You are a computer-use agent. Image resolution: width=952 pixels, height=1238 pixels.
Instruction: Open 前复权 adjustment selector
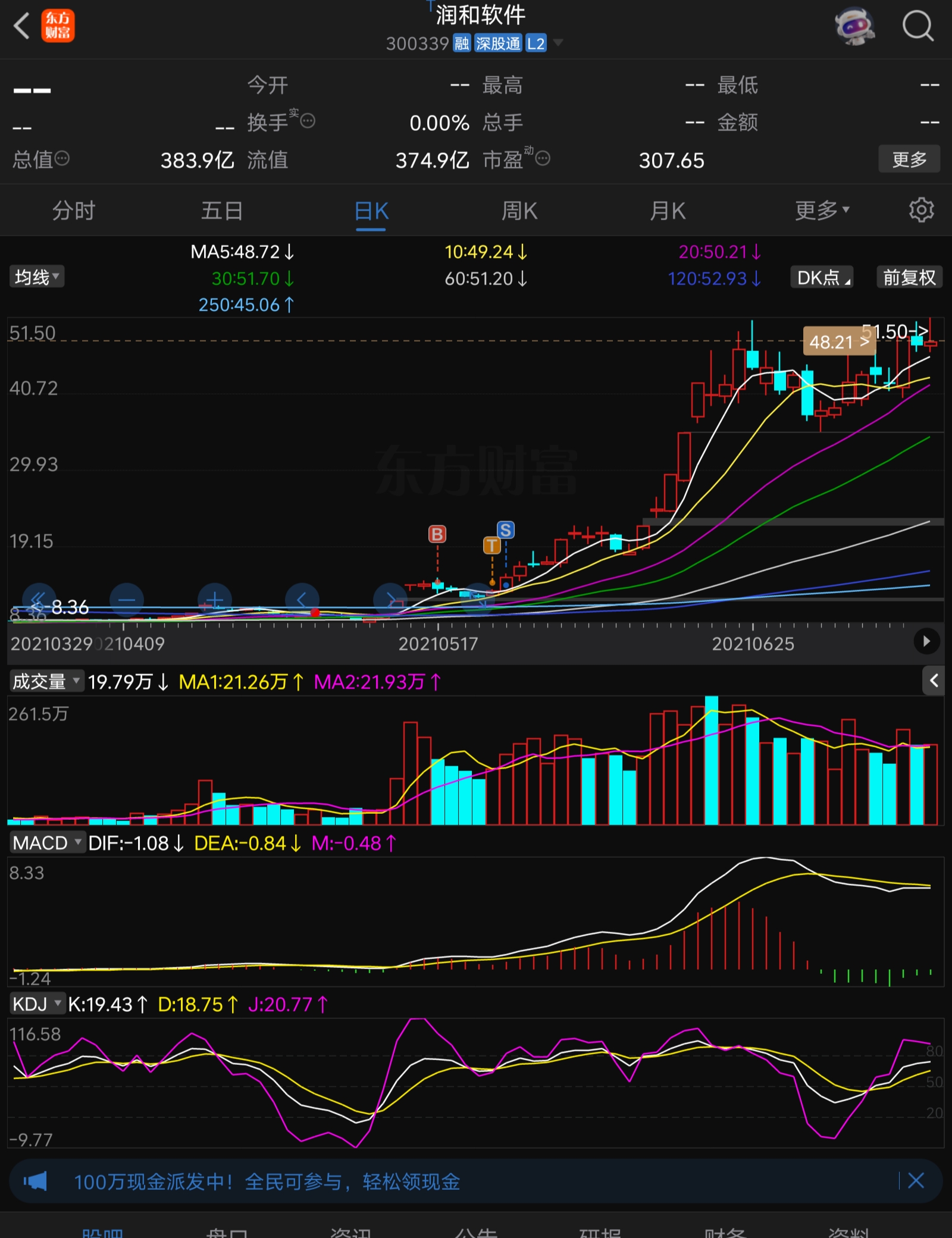point(909,277)
